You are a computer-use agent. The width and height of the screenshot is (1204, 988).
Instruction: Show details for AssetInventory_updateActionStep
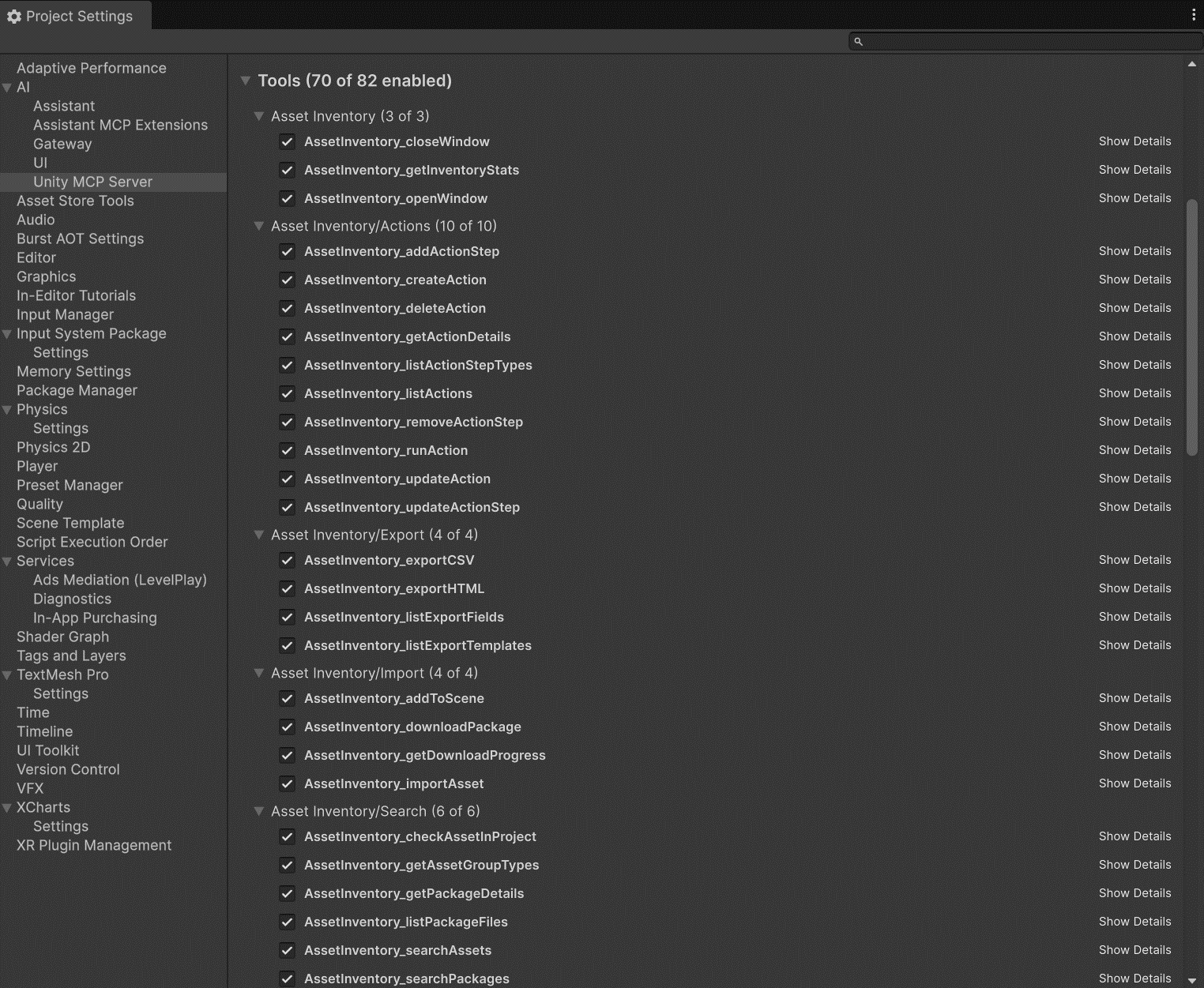tap(1134, 507)
